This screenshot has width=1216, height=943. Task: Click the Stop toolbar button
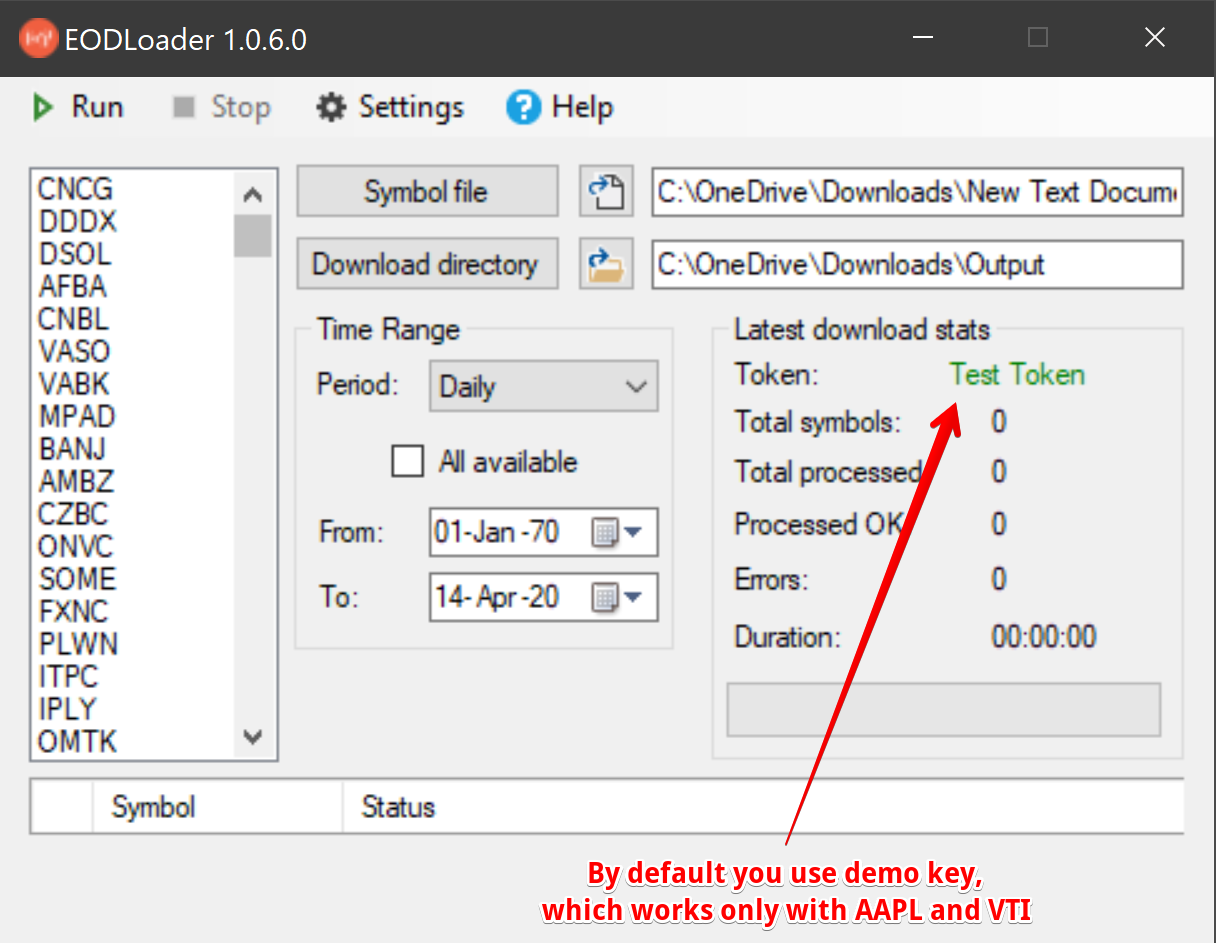(x=221, y=107)
